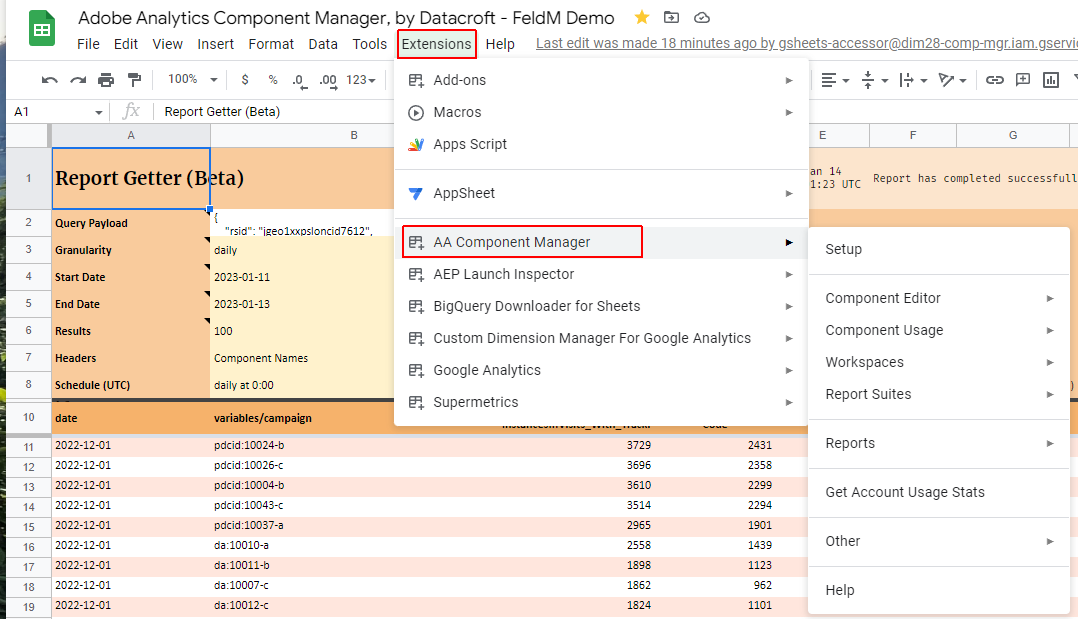Click the Insert comment icon
This screenshot has width=1078, height=619.
tap(1023, 80)
